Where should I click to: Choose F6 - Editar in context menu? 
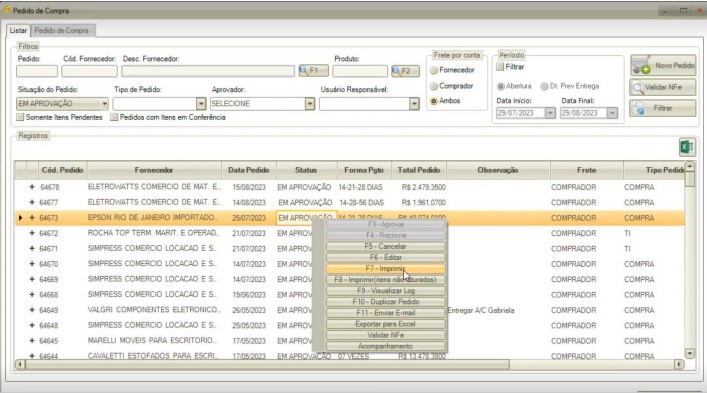(x=386, y=257)
